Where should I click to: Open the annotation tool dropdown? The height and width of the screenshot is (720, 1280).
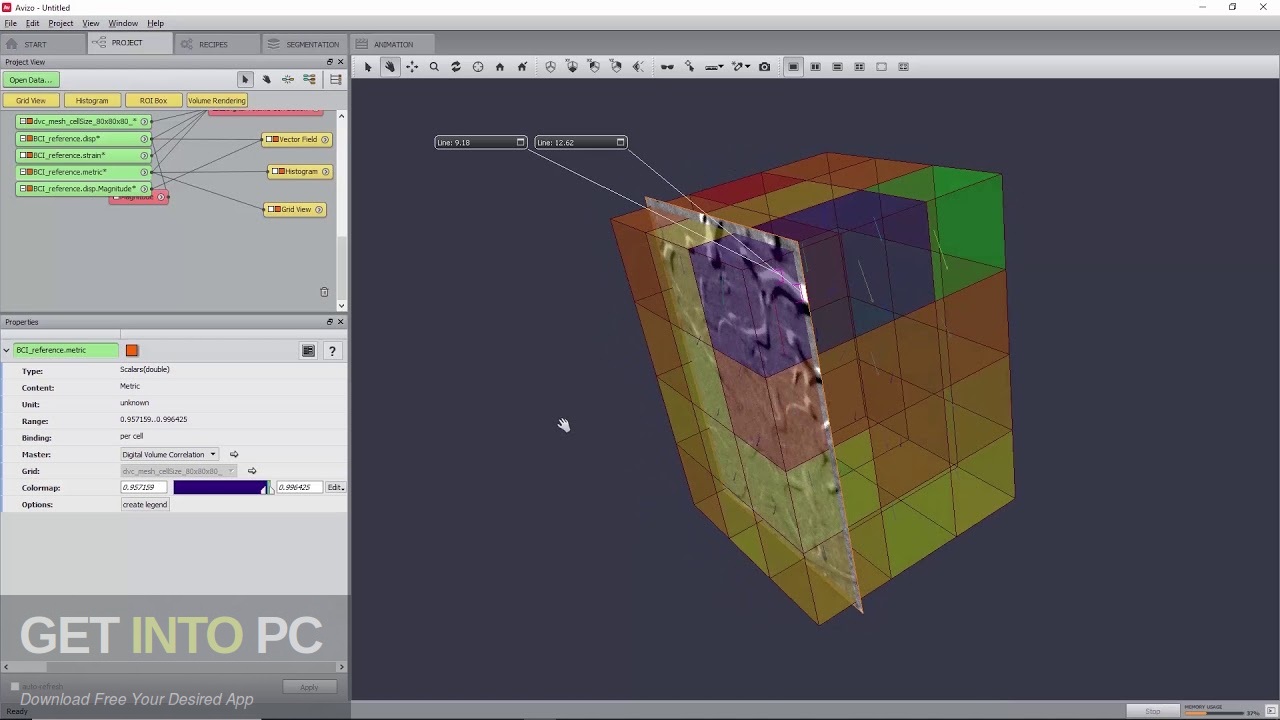click(741, 67)
